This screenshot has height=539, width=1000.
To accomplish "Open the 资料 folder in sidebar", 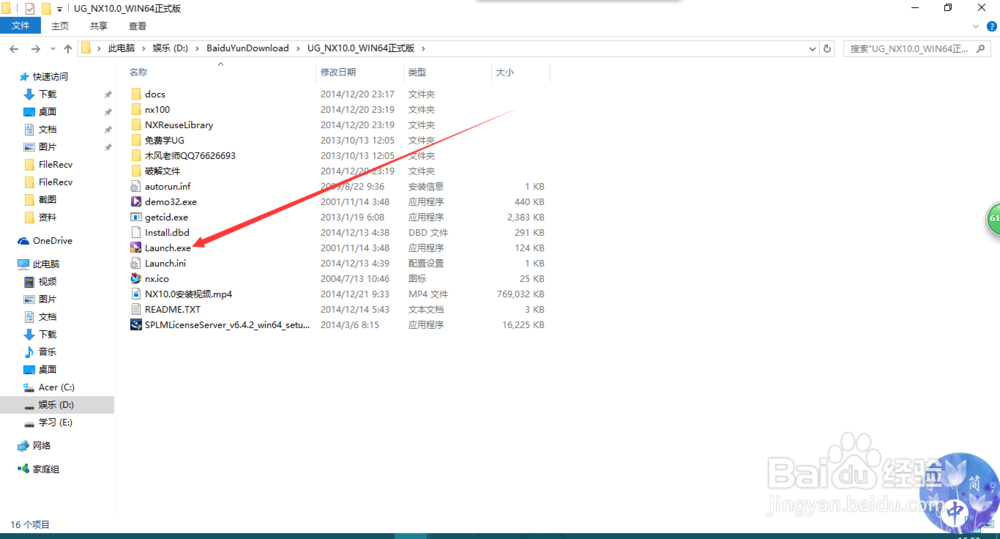I will coord(47,218).
